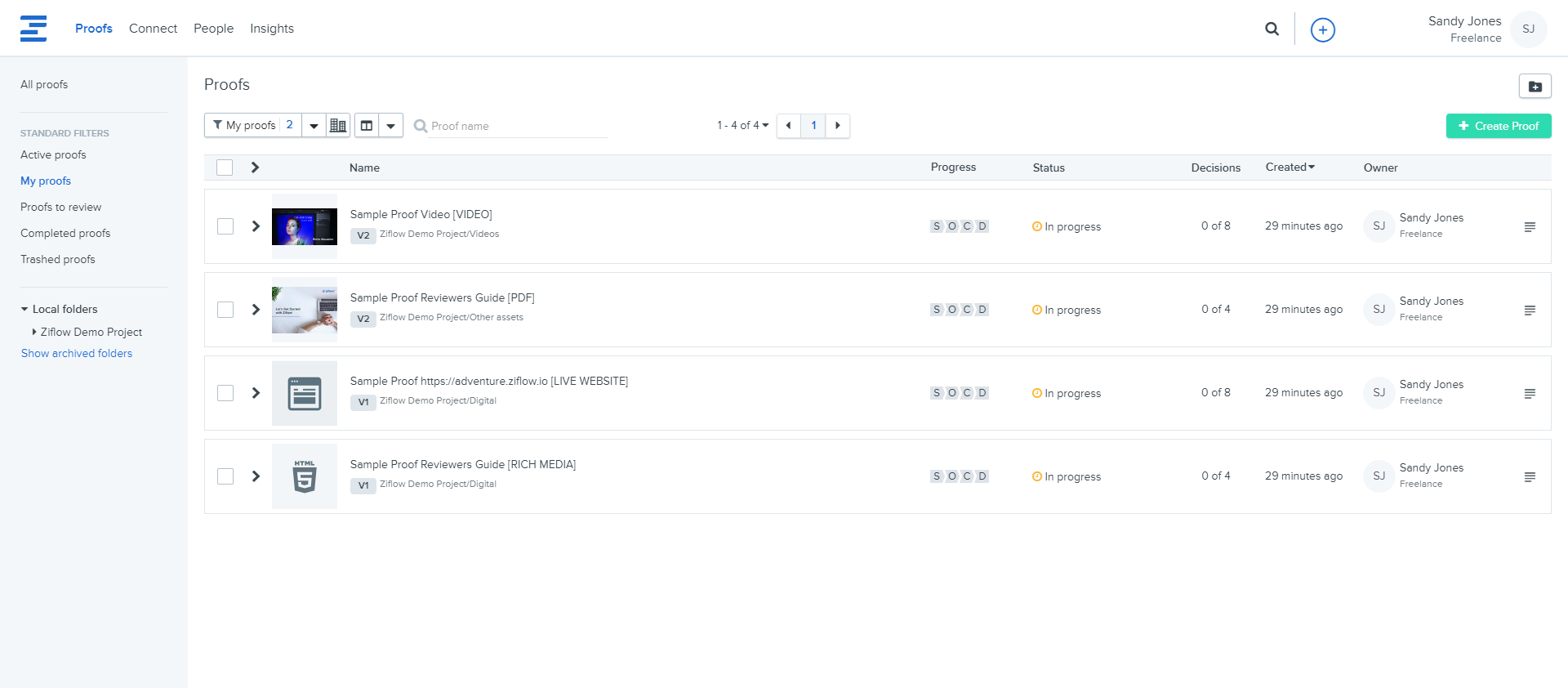Click V1 version badge of LIVE WEBSITE proof
The image size is (1568, 688).
(363, 402)
